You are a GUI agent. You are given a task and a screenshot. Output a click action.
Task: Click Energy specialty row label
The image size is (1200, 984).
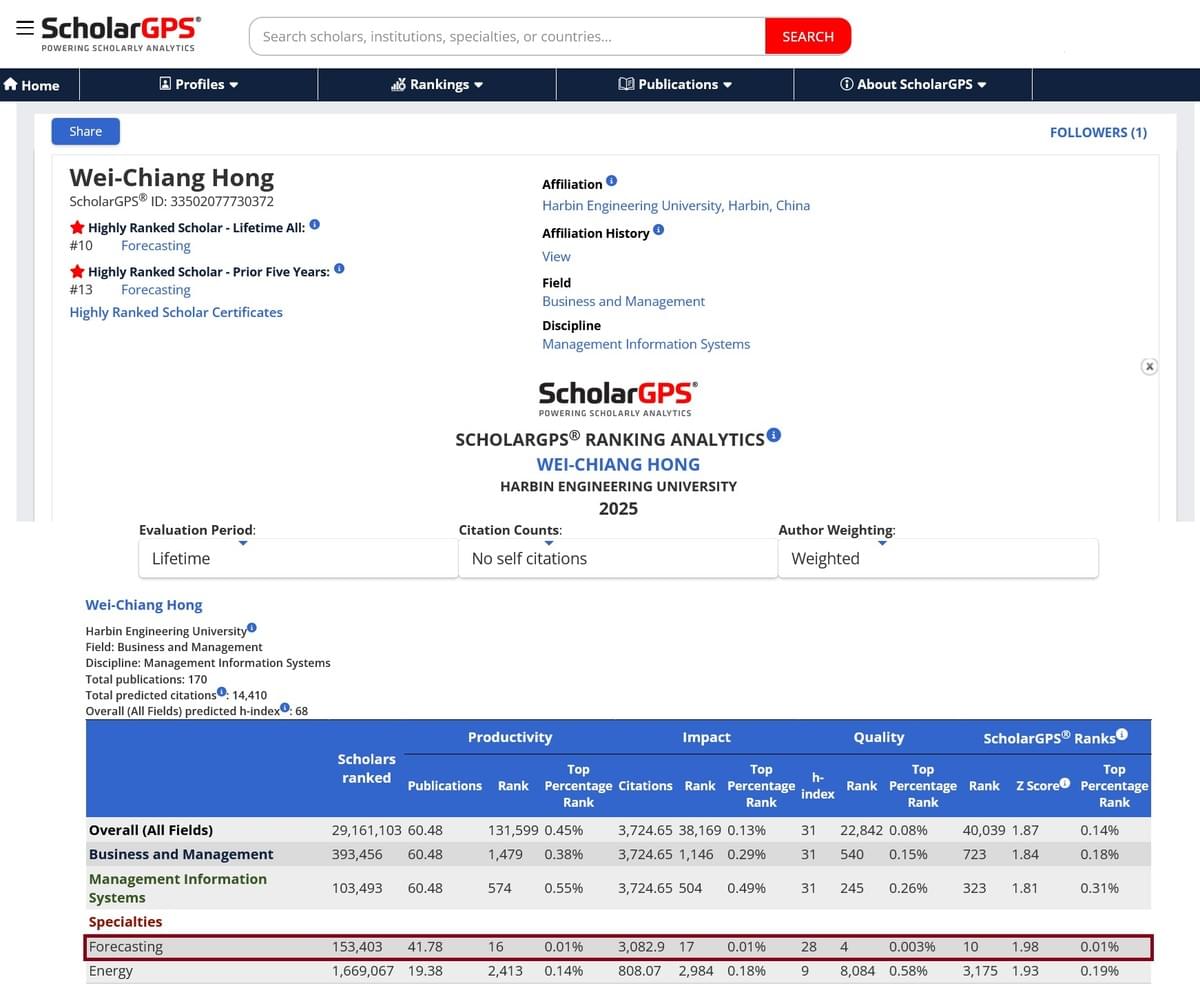coord(111,971)
